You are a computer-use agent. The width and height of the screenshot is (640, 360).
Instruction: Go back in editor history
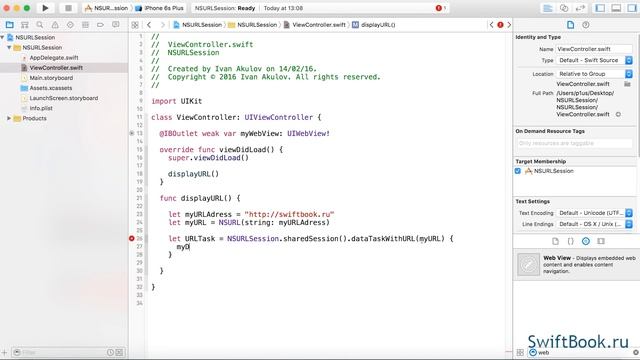(149, 25)
